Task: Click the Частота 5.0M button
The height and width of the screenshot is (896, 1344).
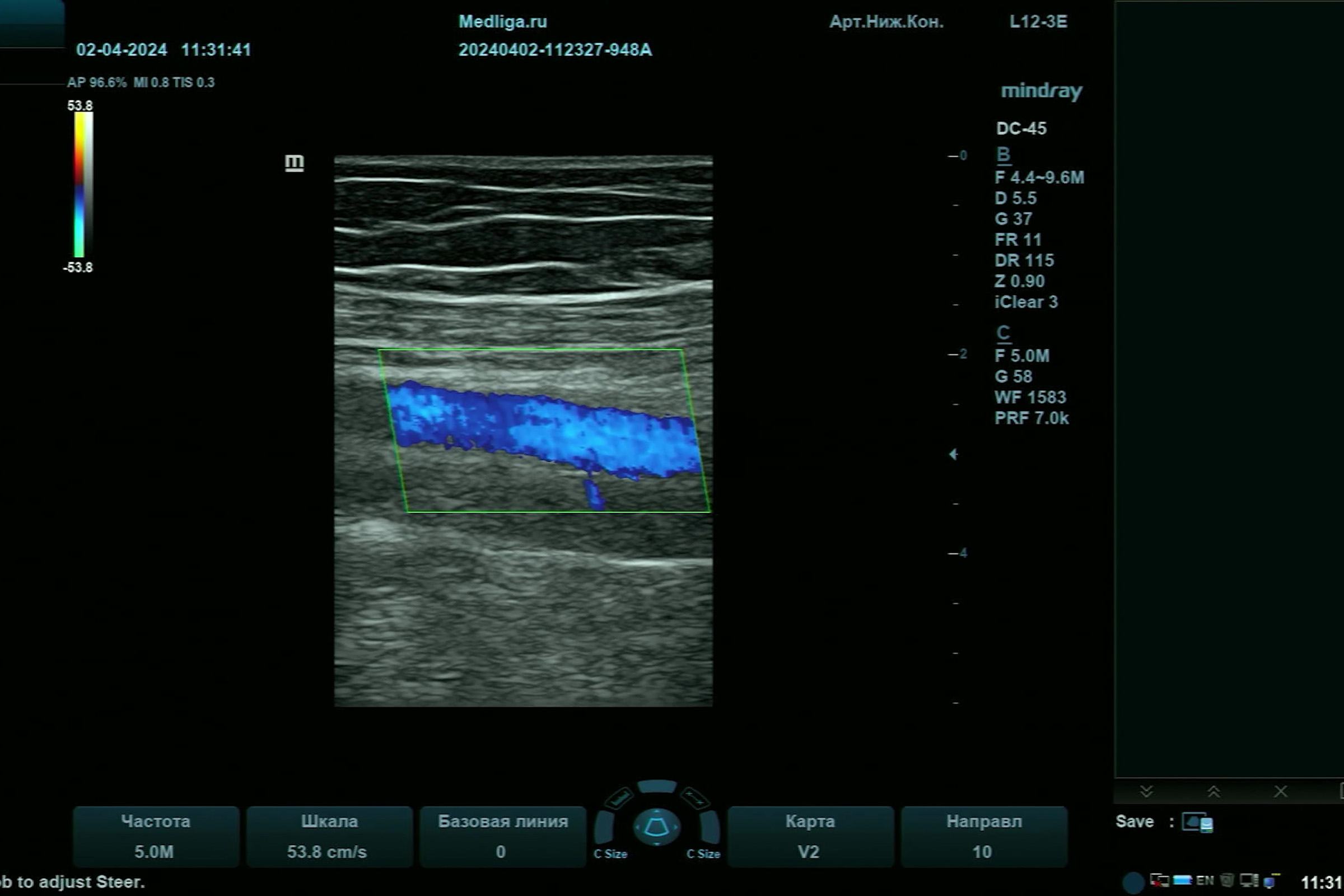Action: 156,837
